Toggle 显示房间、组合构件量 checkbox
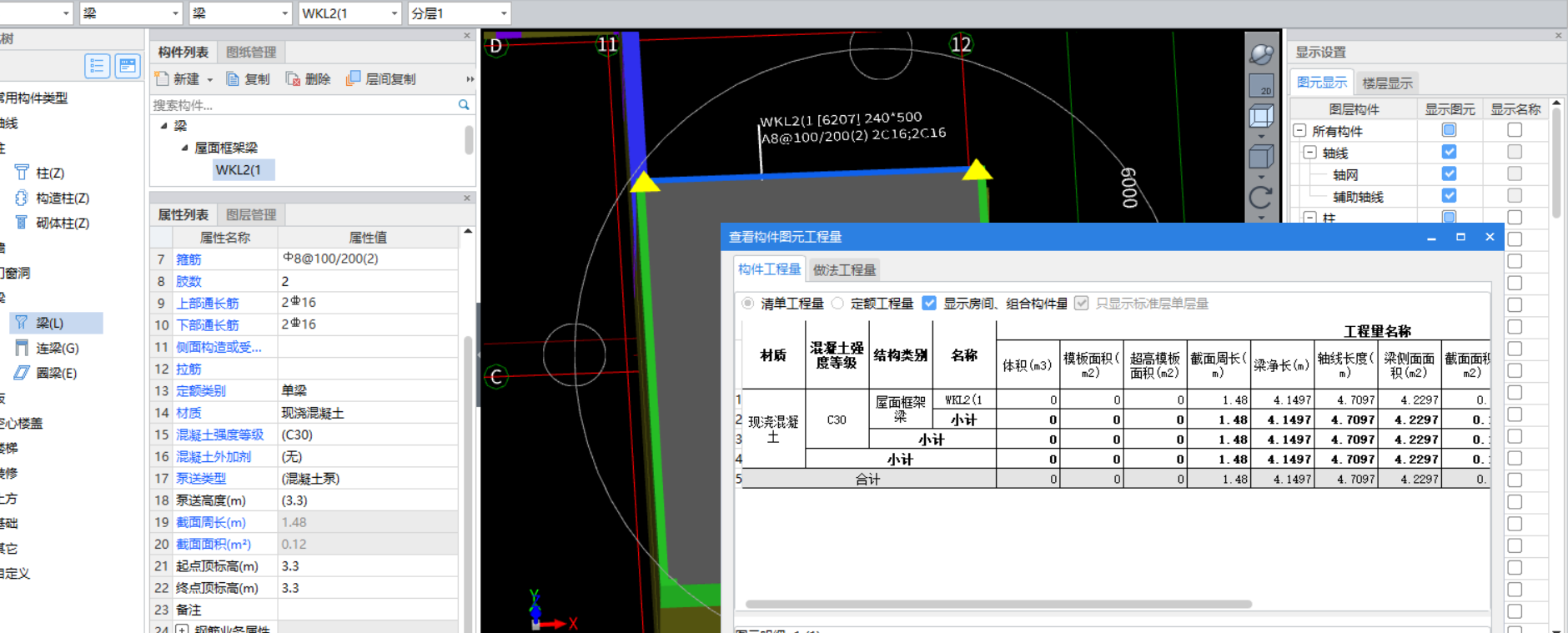Image resolution: width=1568 pixels, height=633 pixels. coord(929,304)
